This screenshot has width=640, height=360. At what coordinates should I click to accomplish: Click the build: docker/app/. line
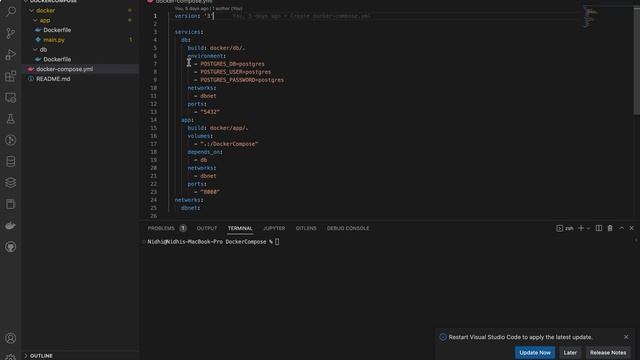[x=218, y=128]
